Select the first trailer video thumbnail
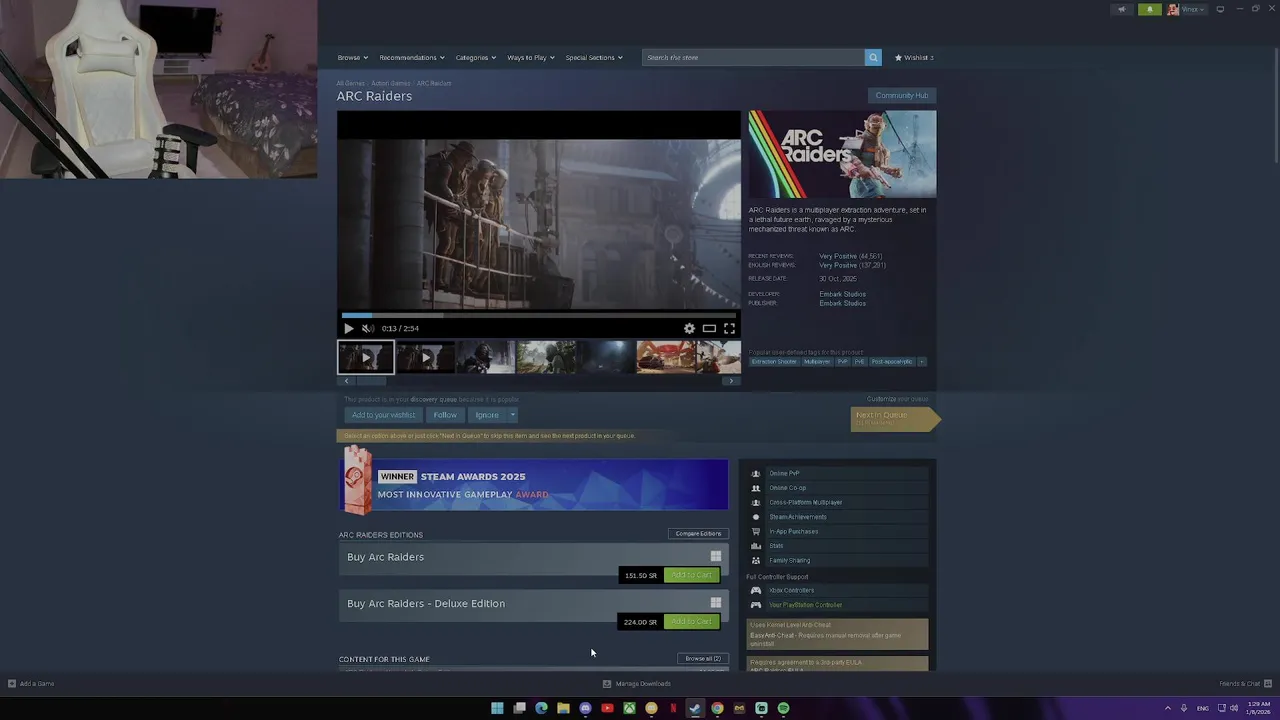The width and height of the screenshot is (1280, 720). click(366, 357)
